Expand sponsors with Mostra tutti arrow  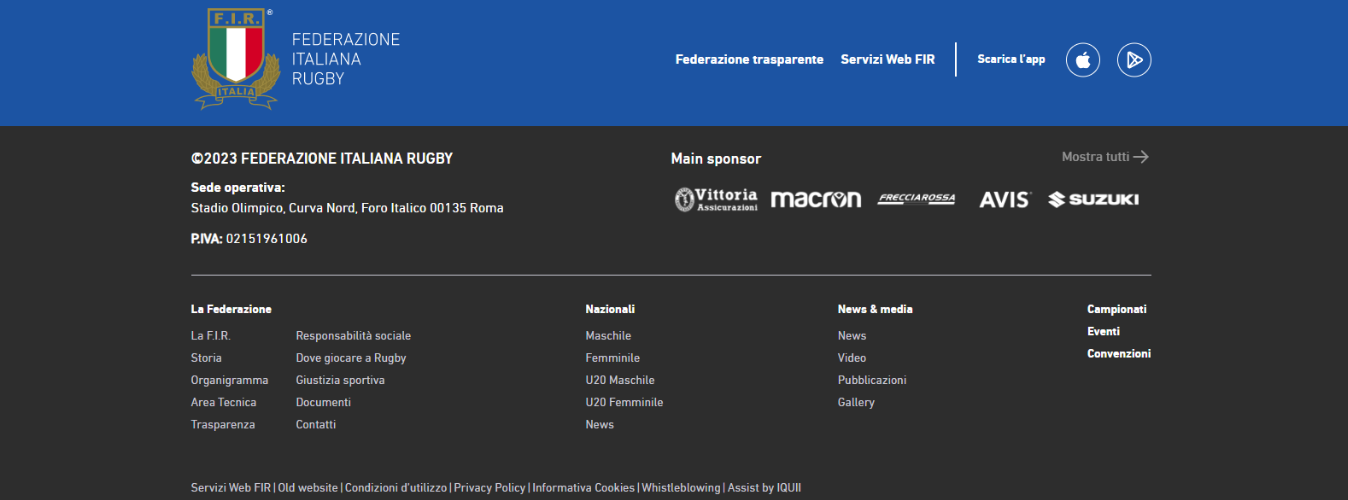(1105, 157)
